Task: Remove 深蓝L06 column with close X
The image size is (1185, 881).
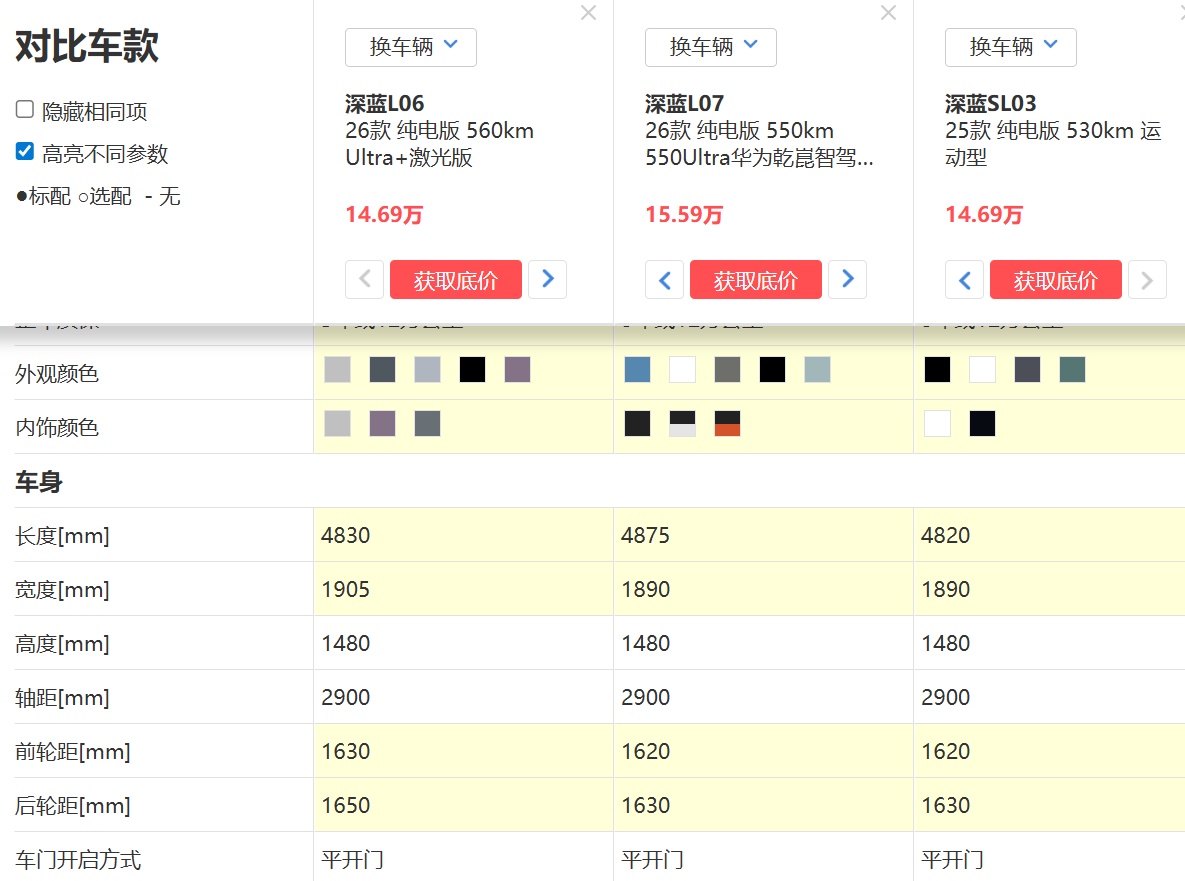Action: pos(588,13)
